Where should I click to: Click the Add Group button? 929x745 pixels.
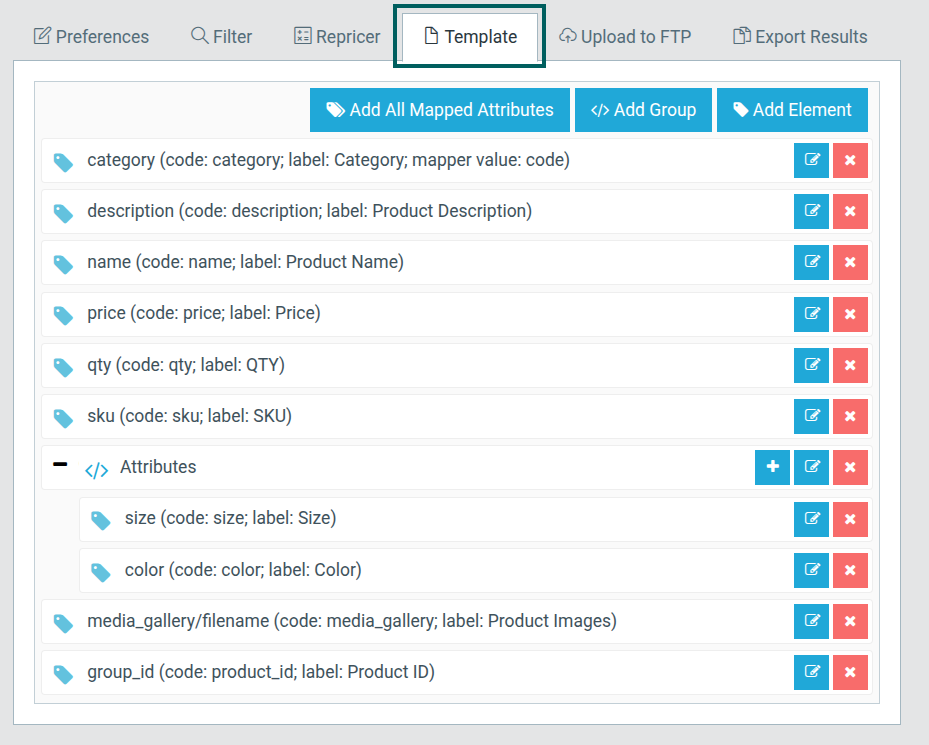[643, 110]
